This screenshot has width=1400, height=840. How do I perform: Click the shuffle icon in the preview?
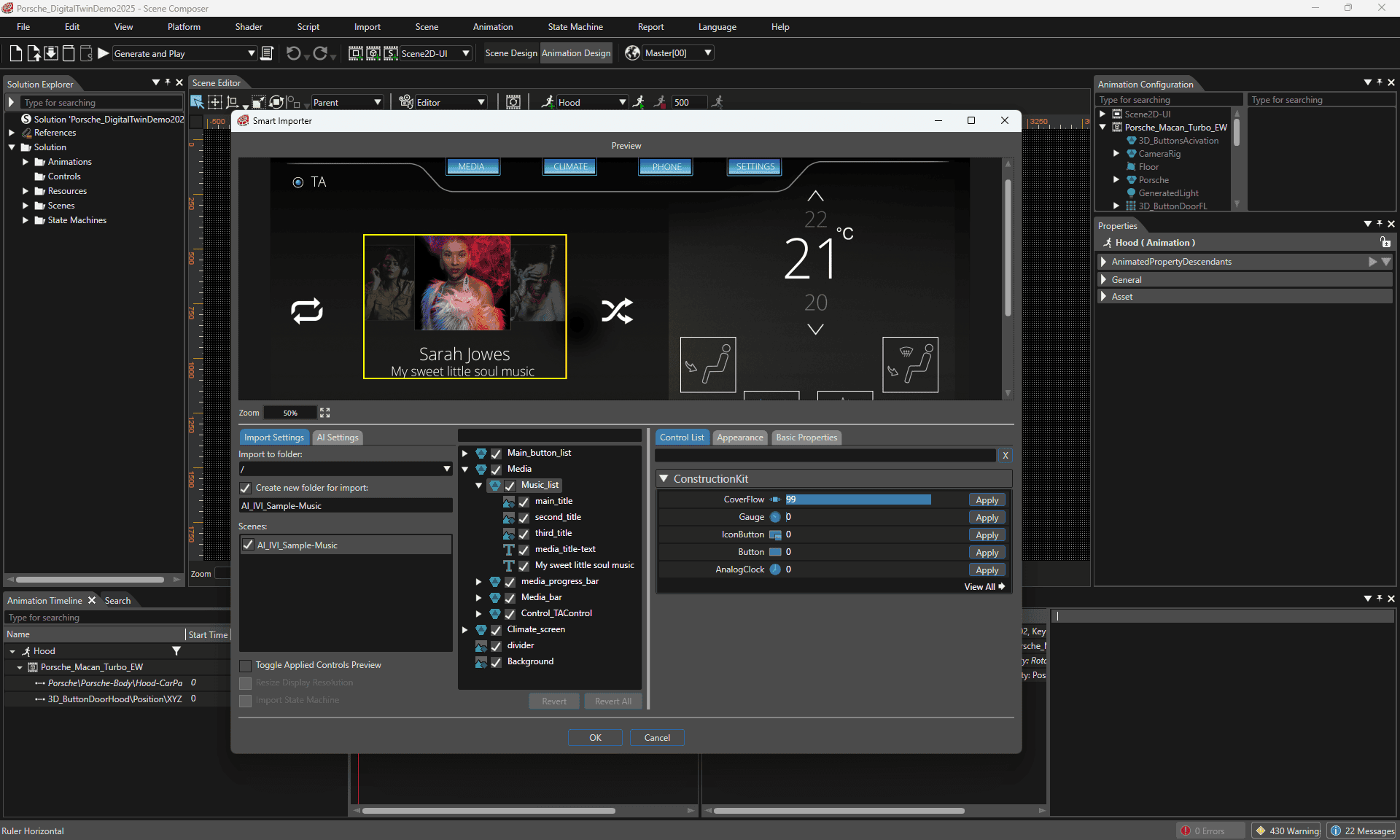pos(617,311)
